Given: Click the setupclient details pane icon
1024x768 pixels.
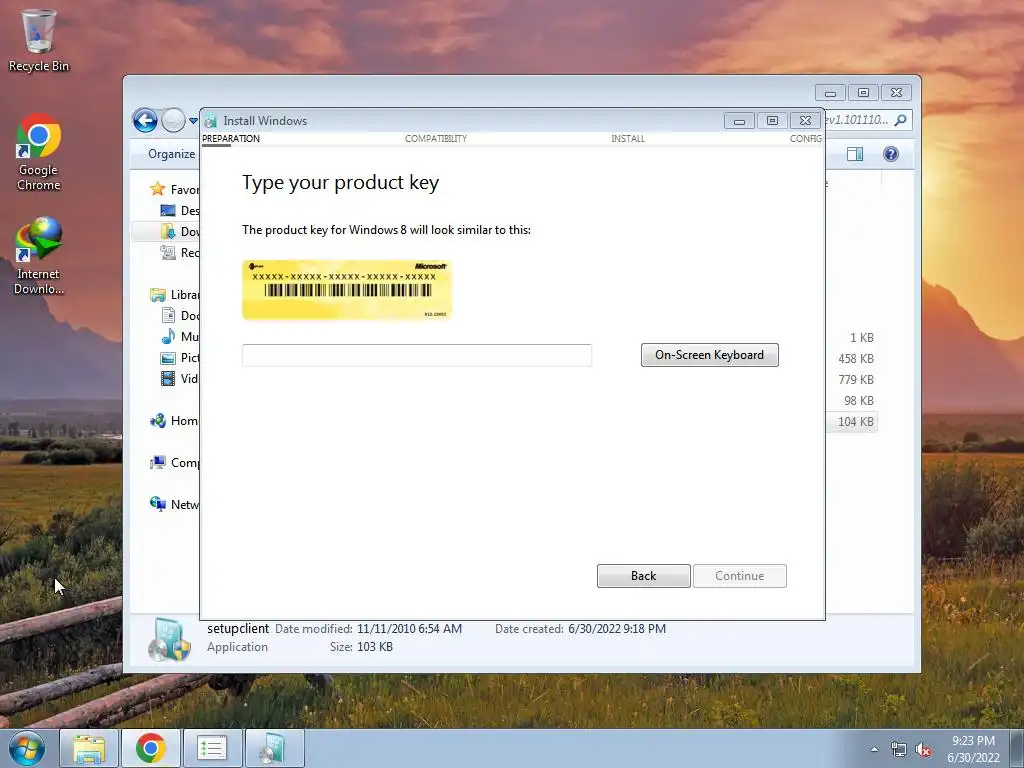Looking at the screenshot, I should (169, 639).
